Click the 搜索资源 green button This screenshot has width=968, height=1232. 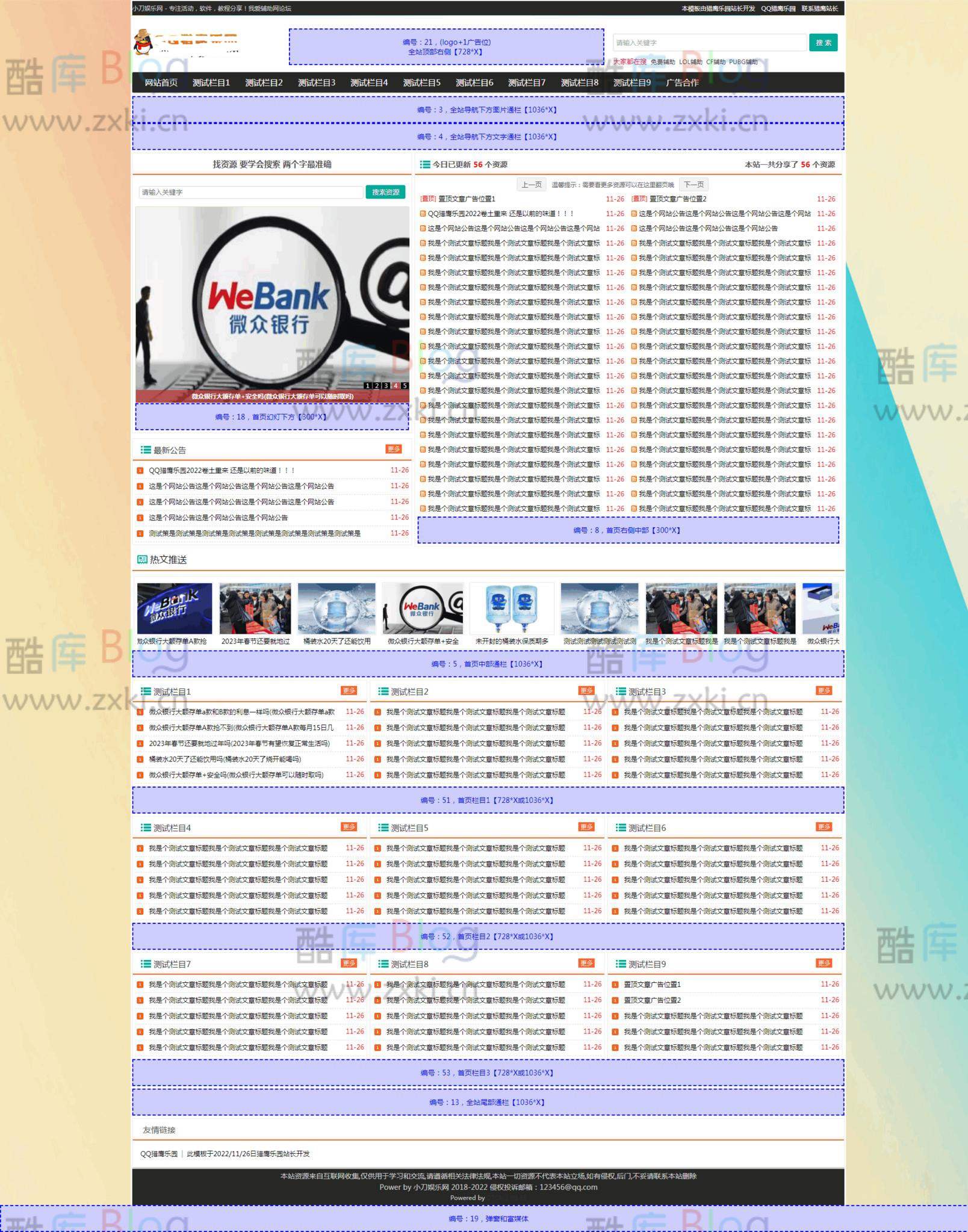(386, 193)
